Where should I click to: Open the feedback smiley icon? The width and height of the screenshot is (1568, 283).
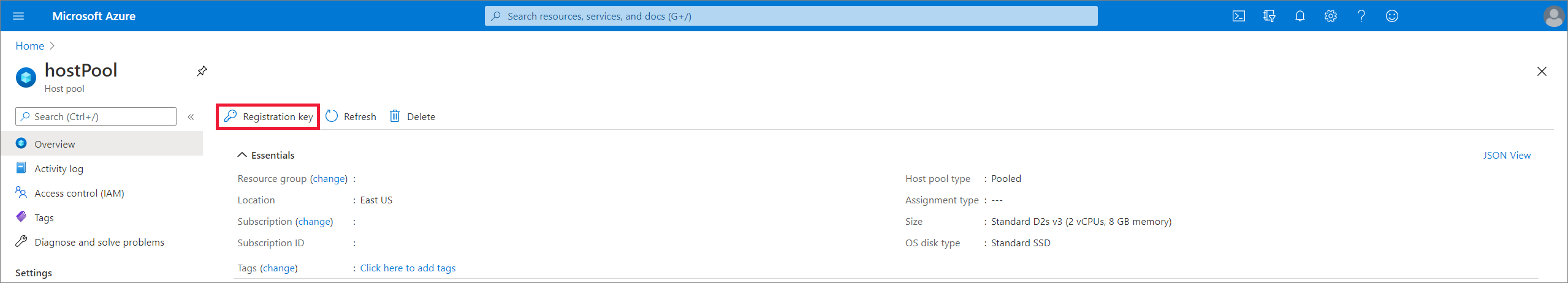[x=1392, y=16]
